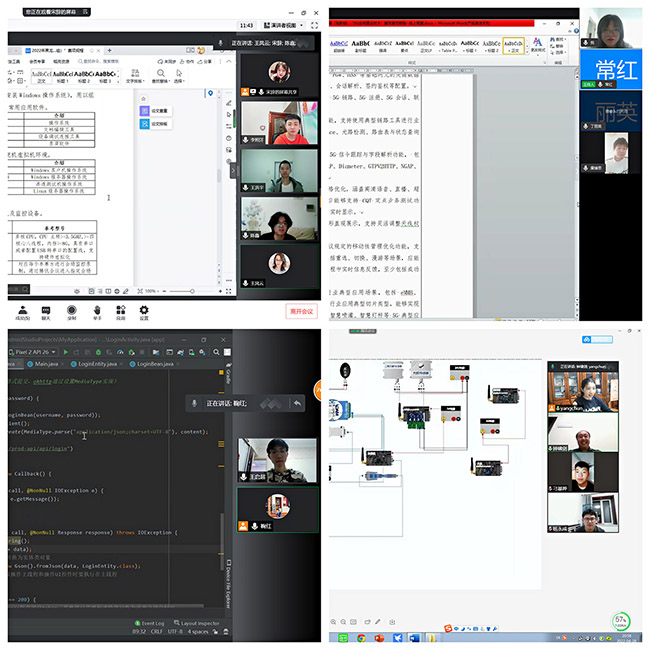Open Event Log in Android Studio status bar
650x650 pixels.
[x=153, y=624]
